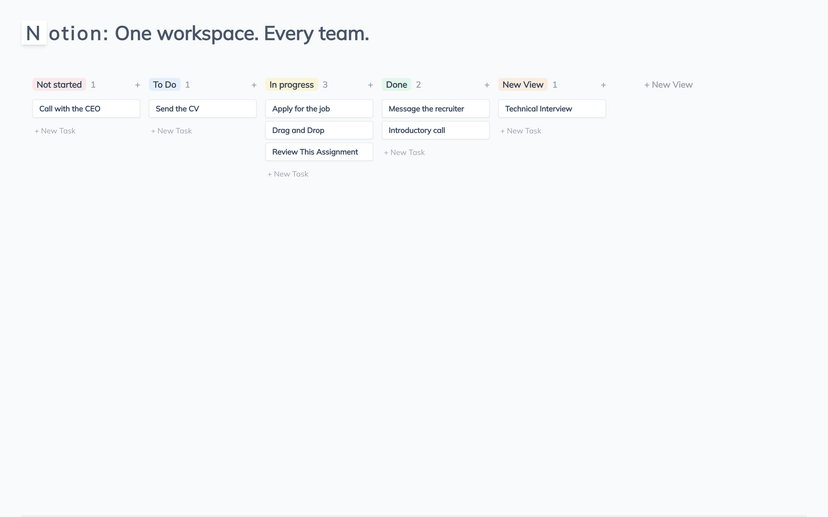This screenshot has height=517, width=828.
Task: Click plus icon beside New View column header
Action: tap(603, 85)
